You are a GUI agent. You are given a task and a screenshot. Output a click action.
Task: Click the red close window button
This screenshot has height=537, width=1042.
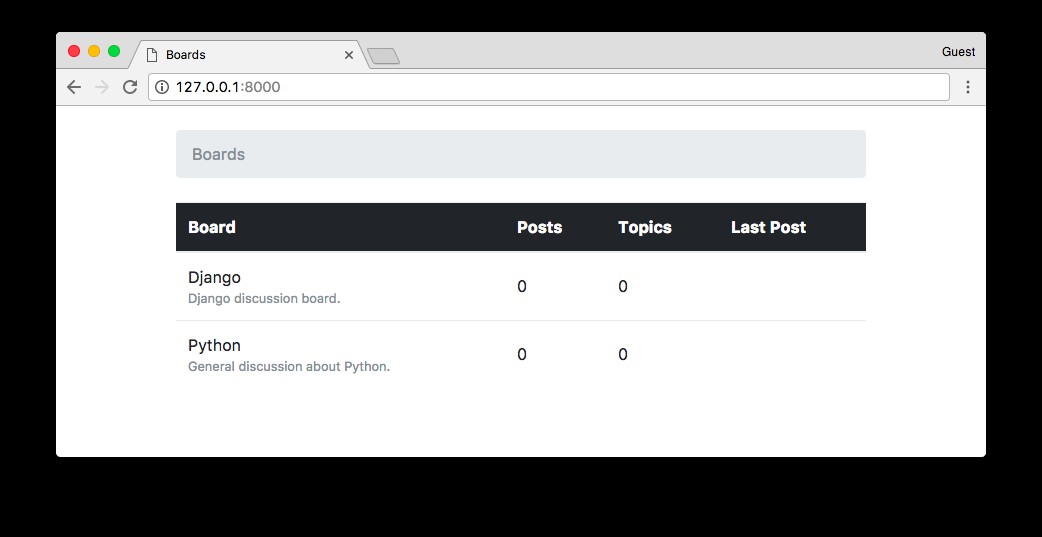(x=74, y=51)
